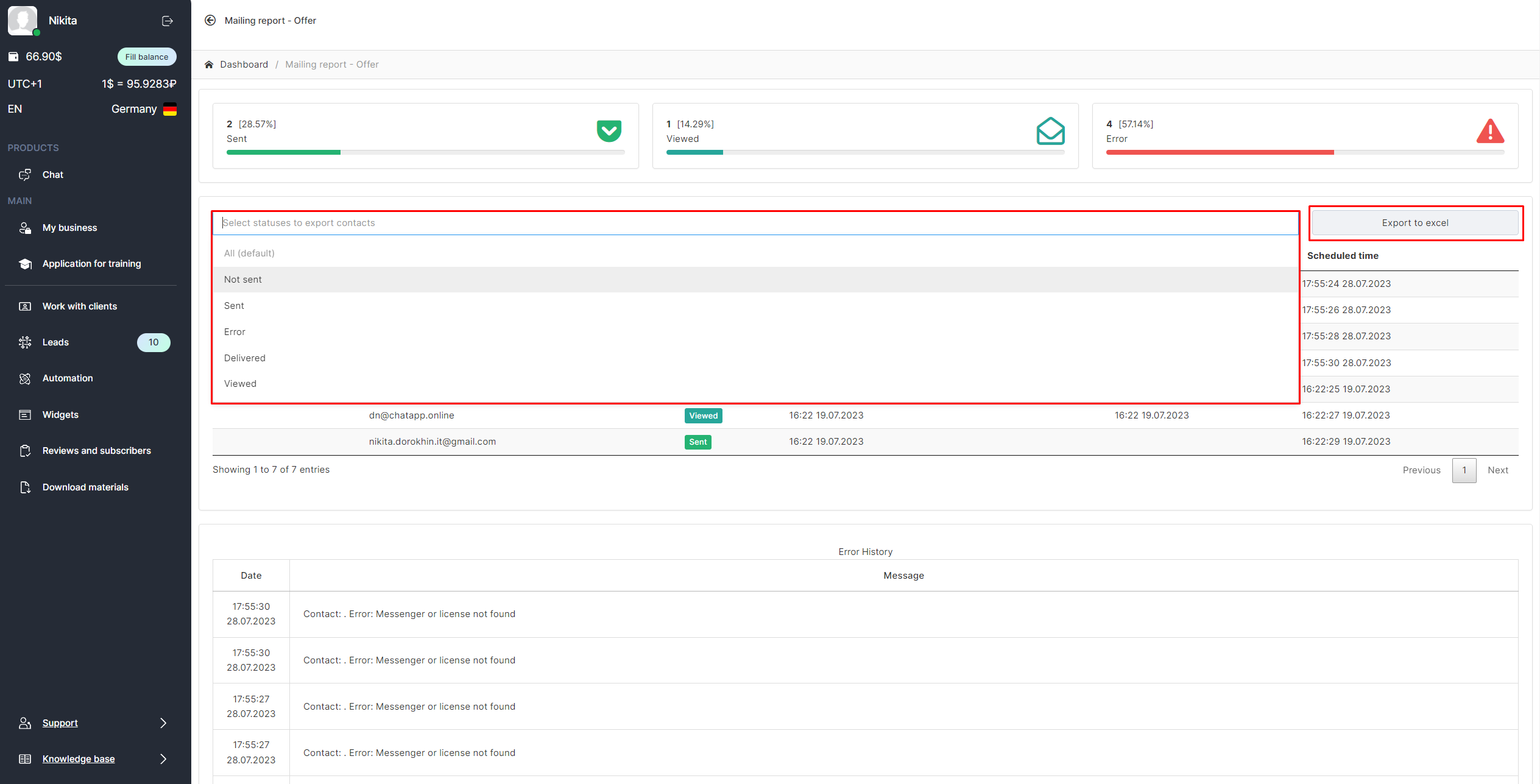1540x784 pixels.
Task: Open Work with clients menu
Action: 80,306
